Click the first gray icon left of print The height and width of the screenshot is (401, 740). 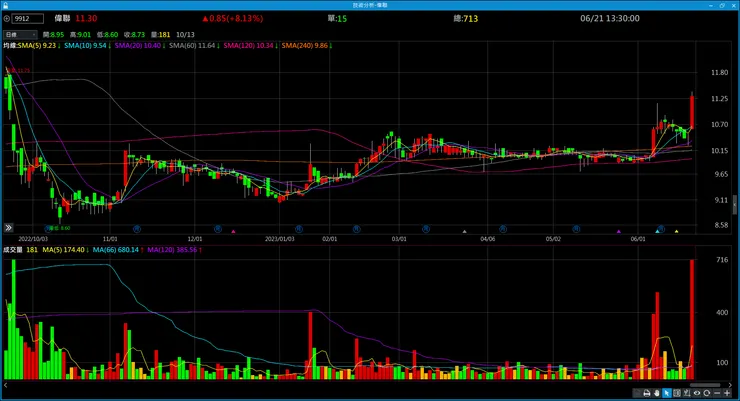click(637, 393)
